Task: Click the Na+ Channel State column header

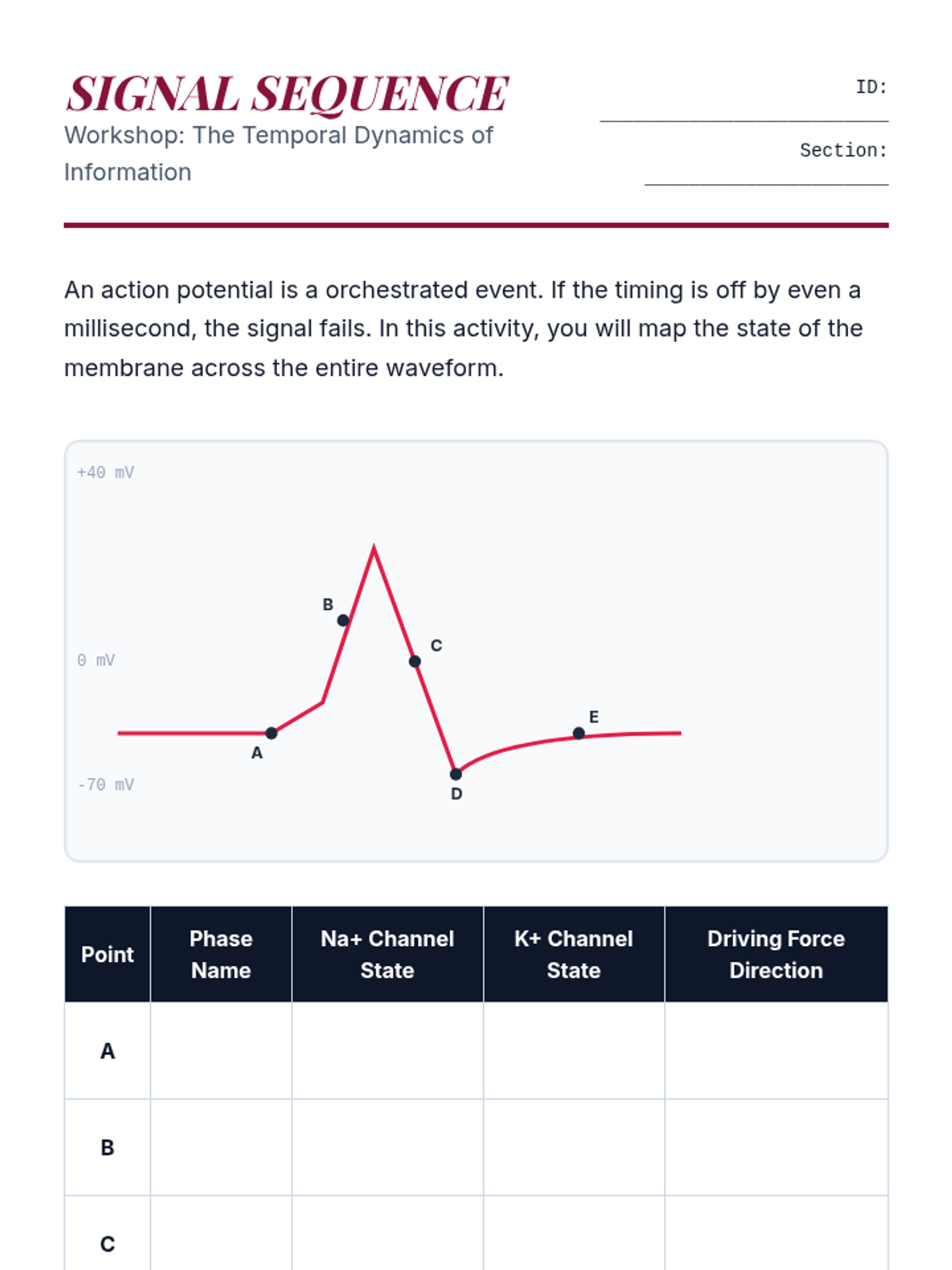Action: pos(387,954)
